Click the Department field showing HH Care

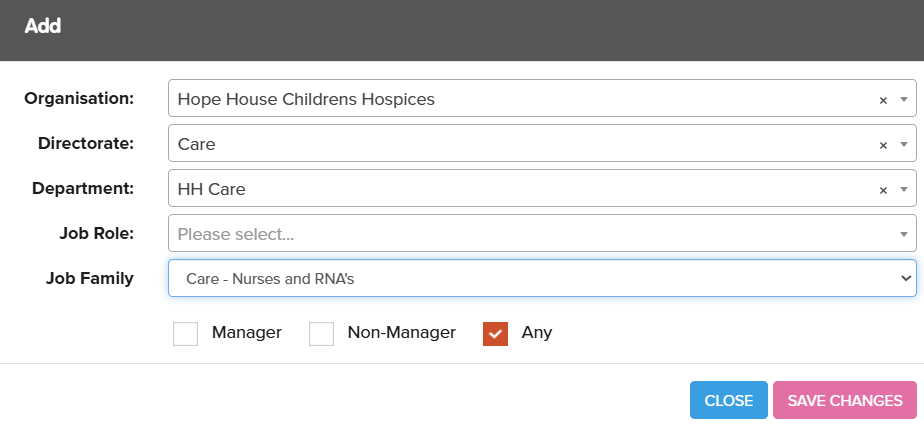pos(520,190)
